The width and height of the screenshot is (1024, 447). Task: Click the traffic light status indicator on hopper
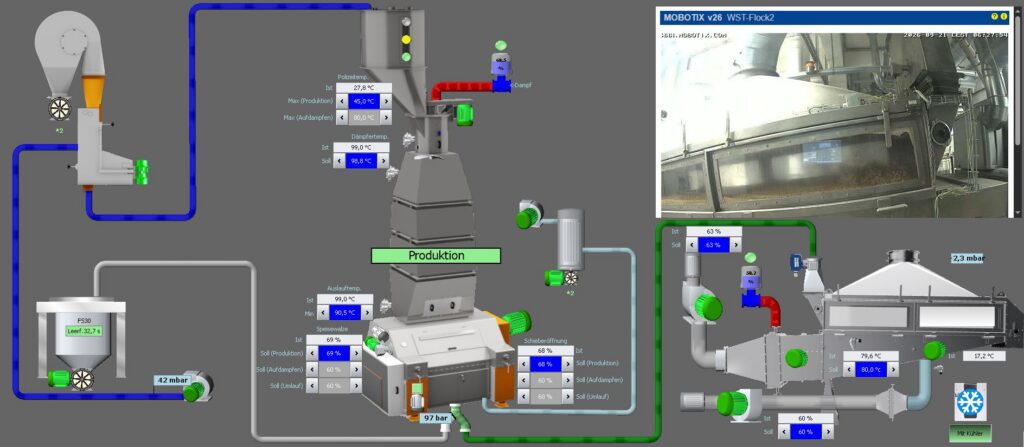tap(406, 39)
